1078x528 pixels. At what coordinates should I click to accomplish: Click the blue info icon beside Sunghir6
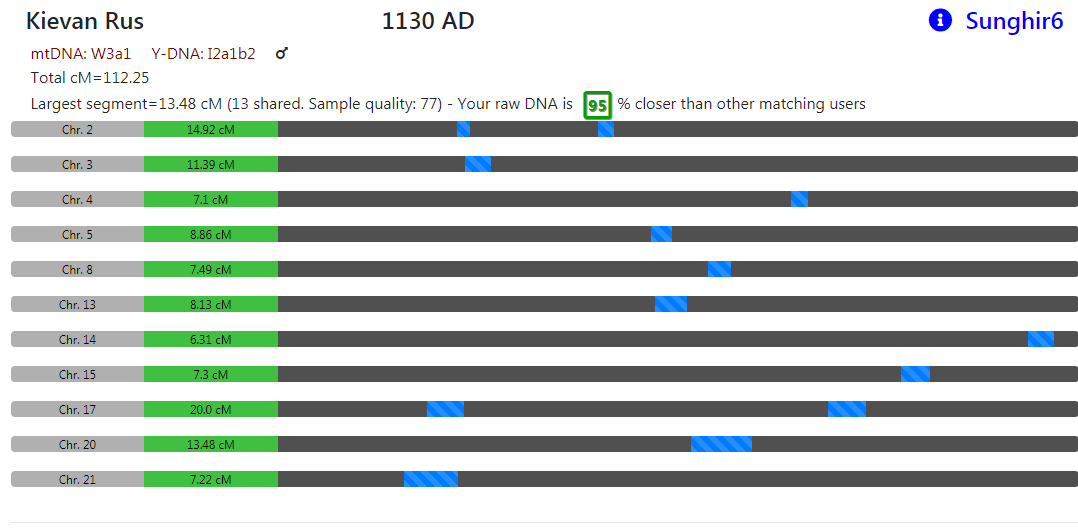940,20
